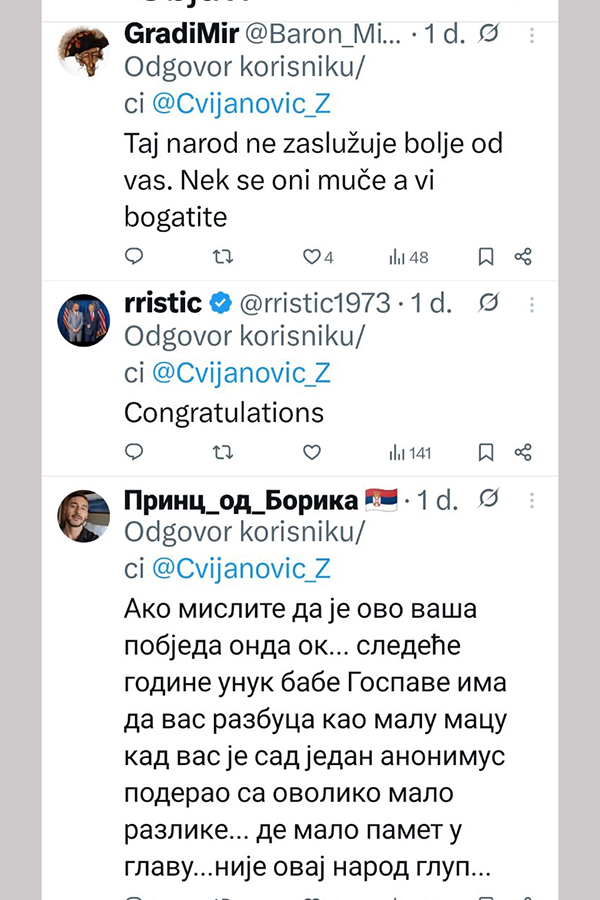
Task: Reply to rristic's Congratulations tweet
Action: click(134, 453)
